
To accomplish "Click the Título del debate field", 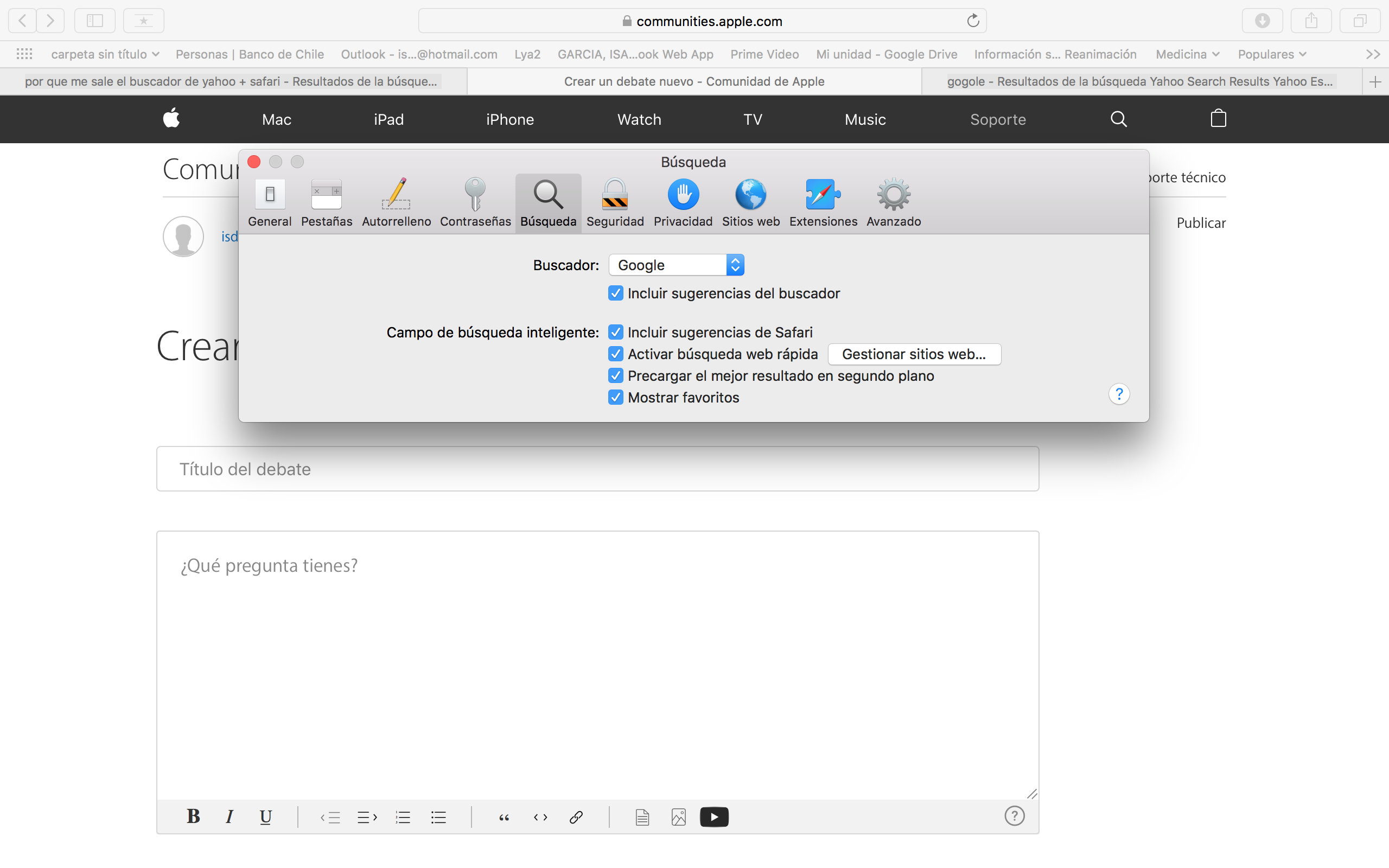I will 597,469.
